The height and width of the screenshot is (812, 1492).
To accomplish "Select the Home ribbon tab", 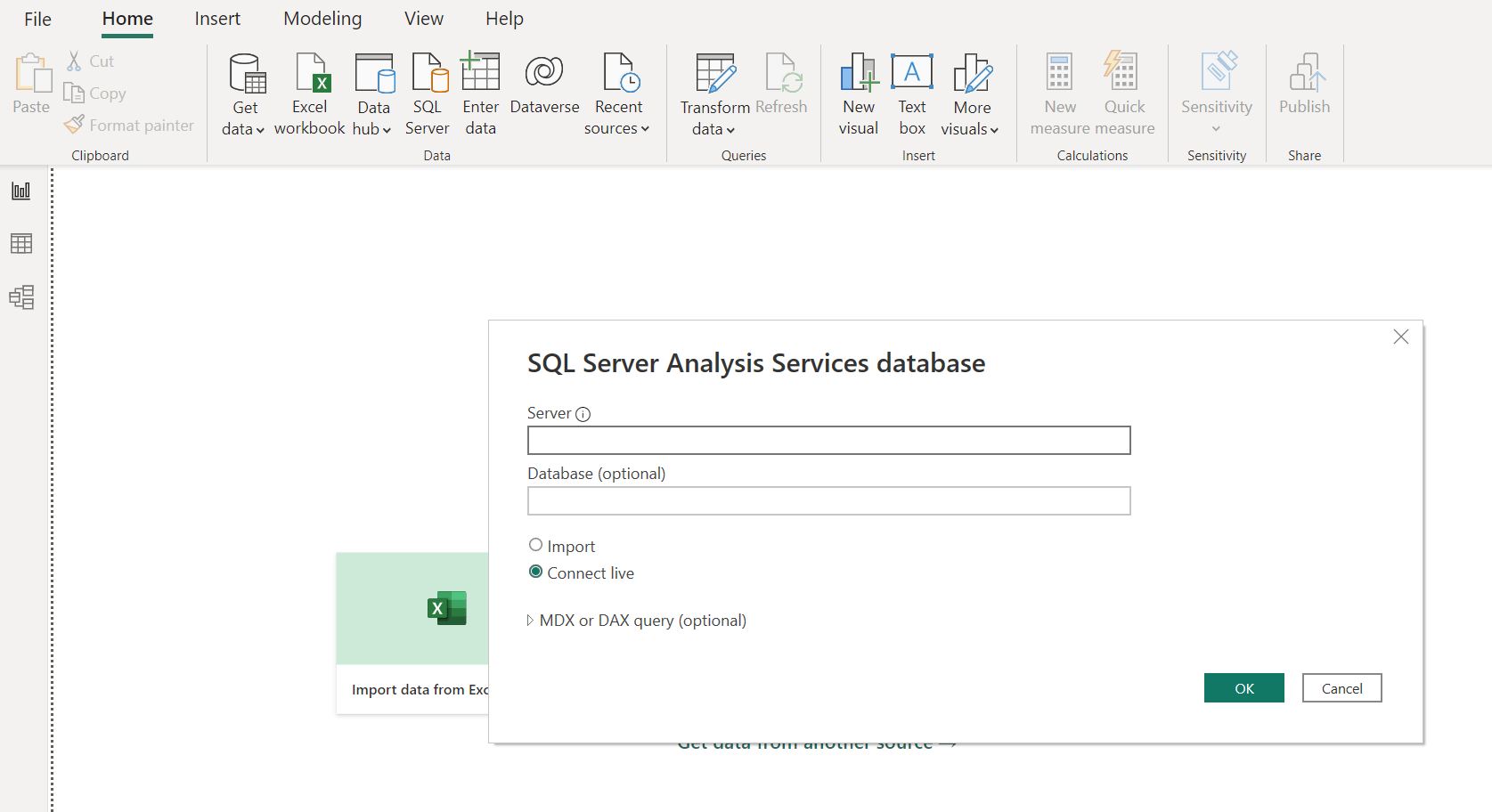I will click(x=127, y=19).
